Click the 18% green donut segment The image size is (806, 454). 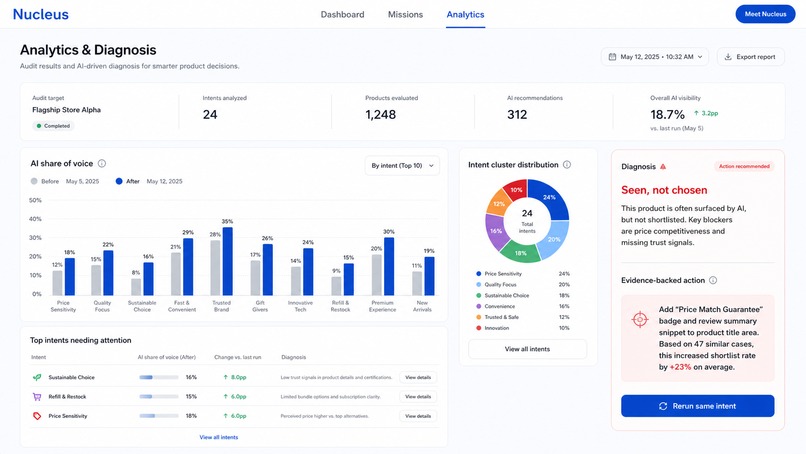(x=520, y=253)
